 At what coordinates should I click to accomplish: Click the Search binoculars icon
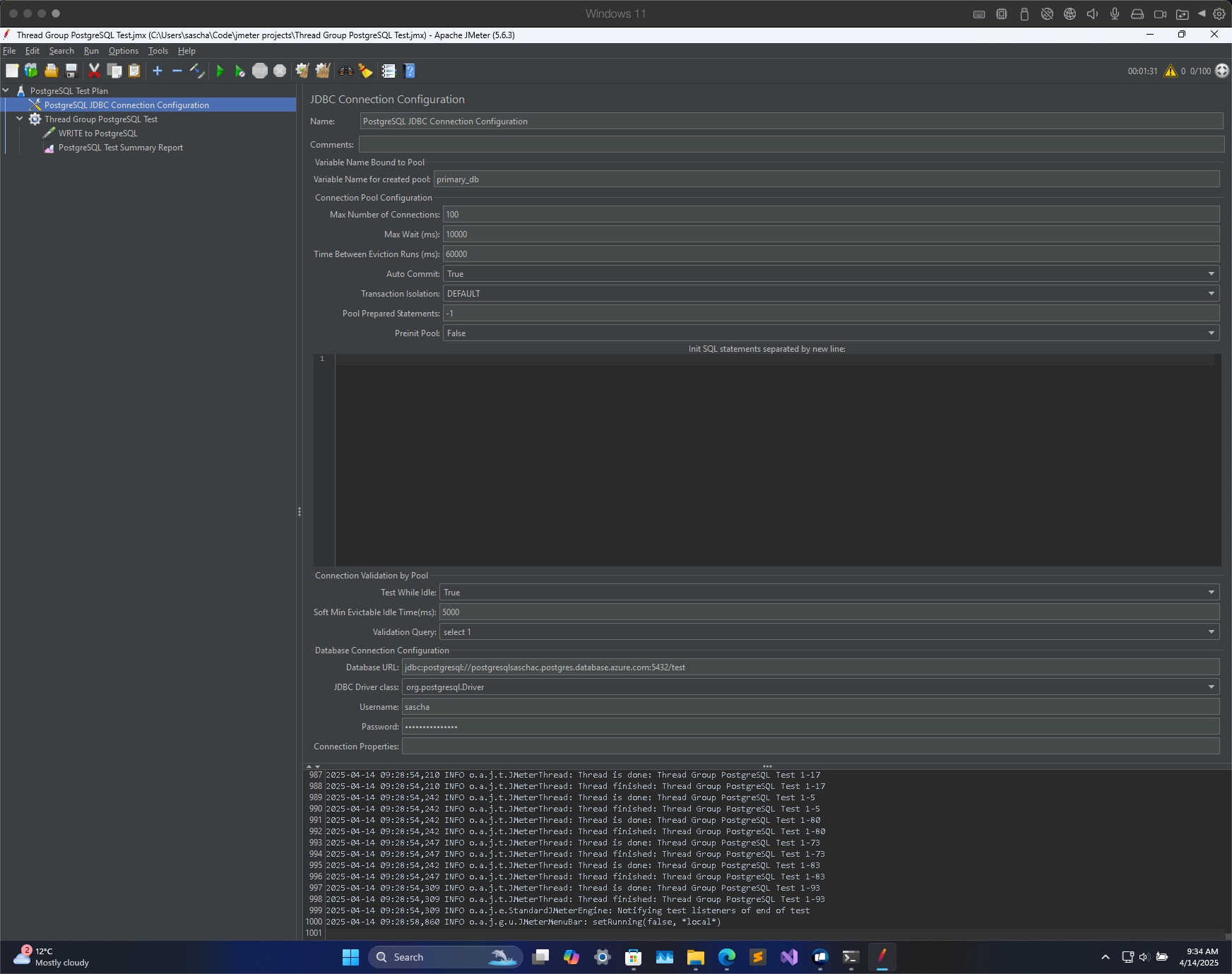[345, 71]
